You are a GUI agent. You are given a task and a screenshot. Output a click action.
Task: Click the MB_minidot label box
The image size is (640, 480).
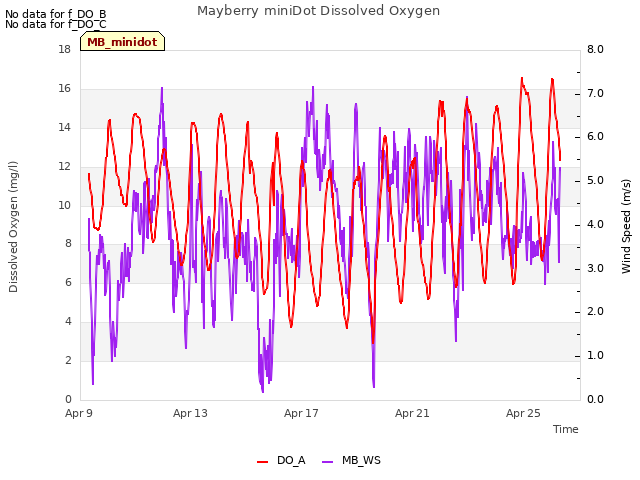[122, 41]
